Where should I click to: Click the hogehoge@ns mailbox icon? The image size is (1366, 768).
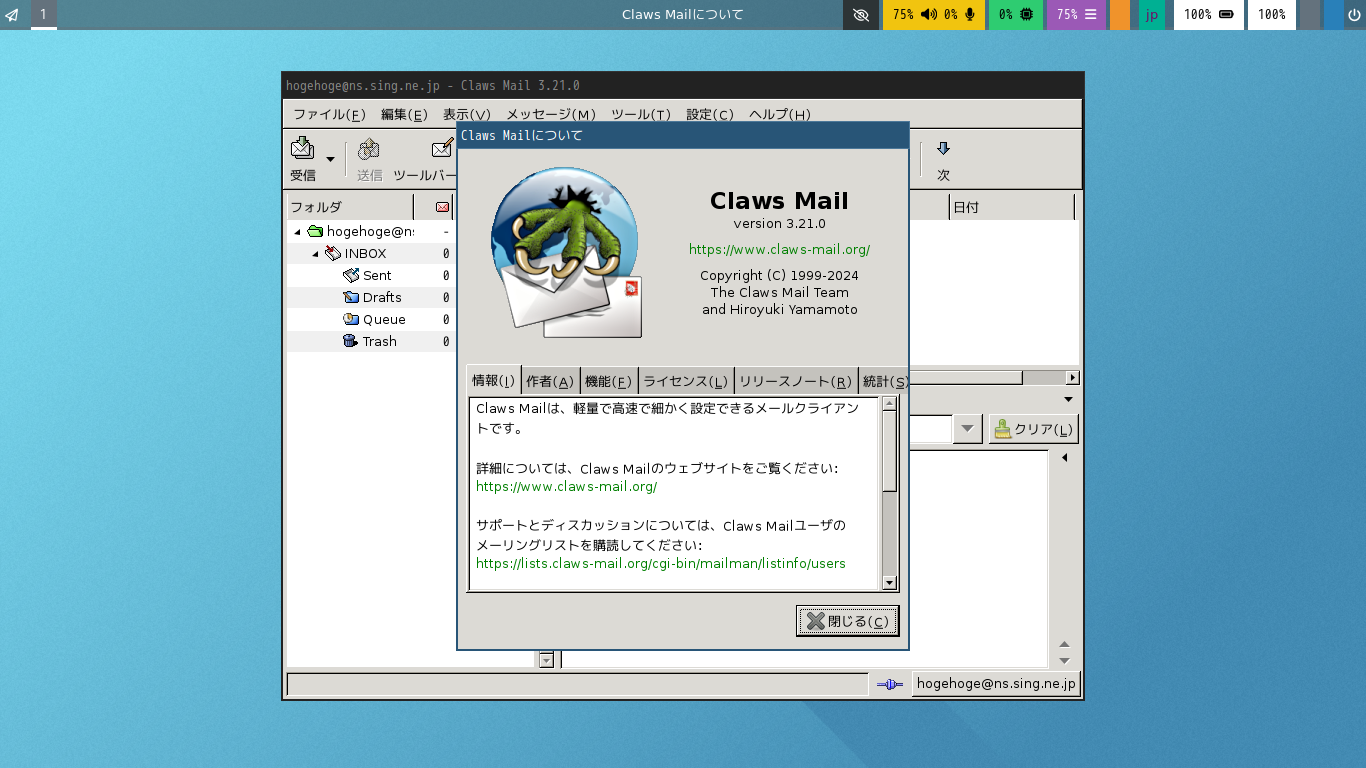(x=315, y=232)
